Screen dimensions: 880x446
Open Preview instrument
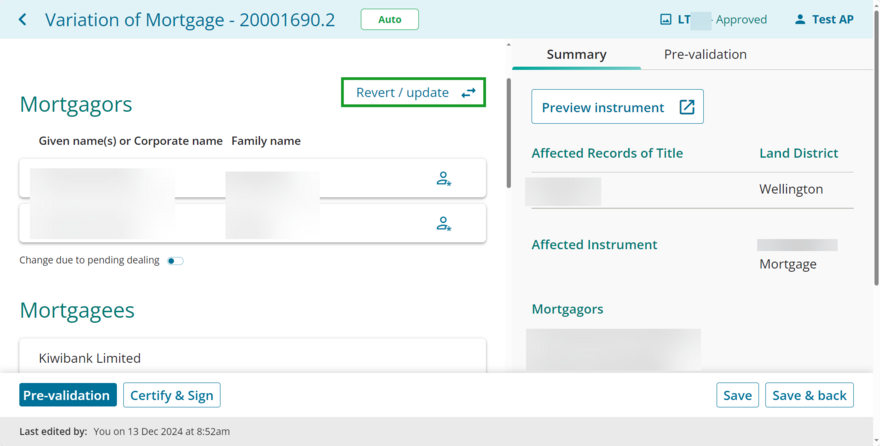617,107
